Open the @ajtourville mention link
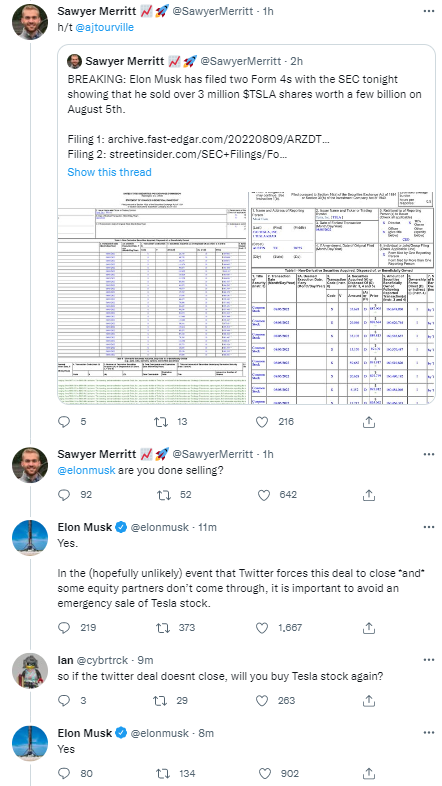 pyautogui.click(x=105, y=28)
